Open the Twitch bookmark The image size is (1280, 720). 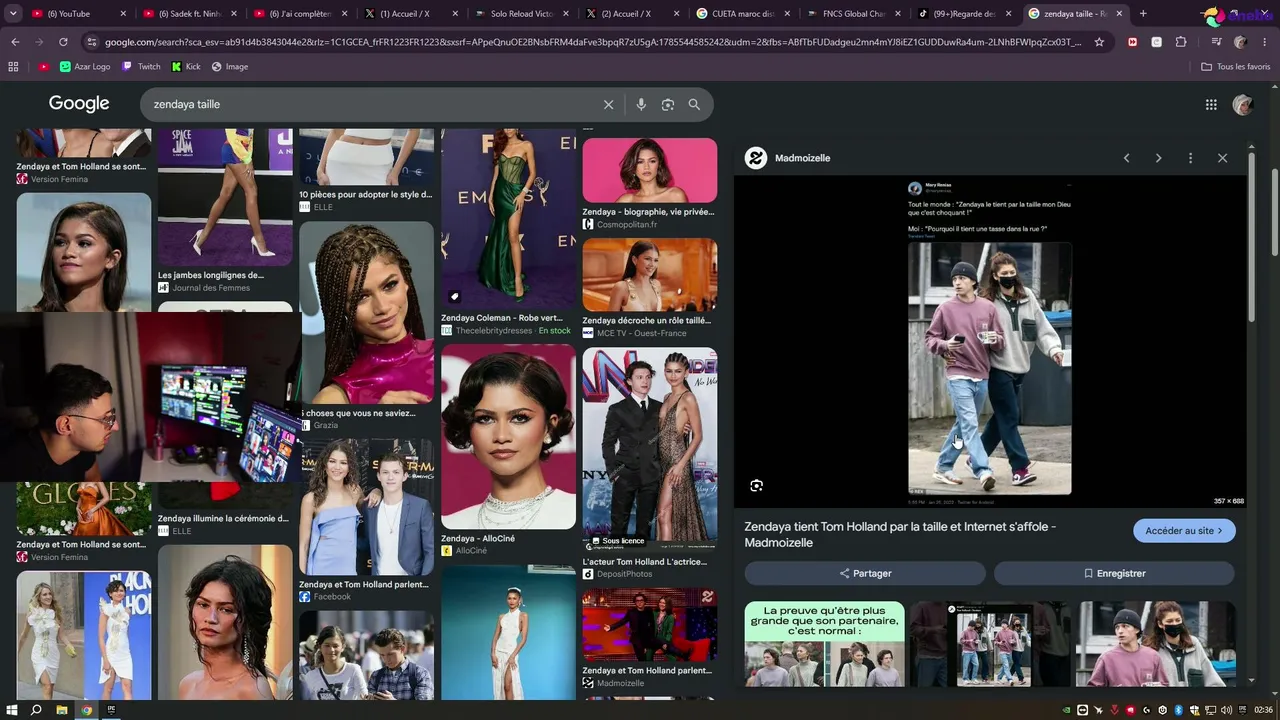pos(141,66)
